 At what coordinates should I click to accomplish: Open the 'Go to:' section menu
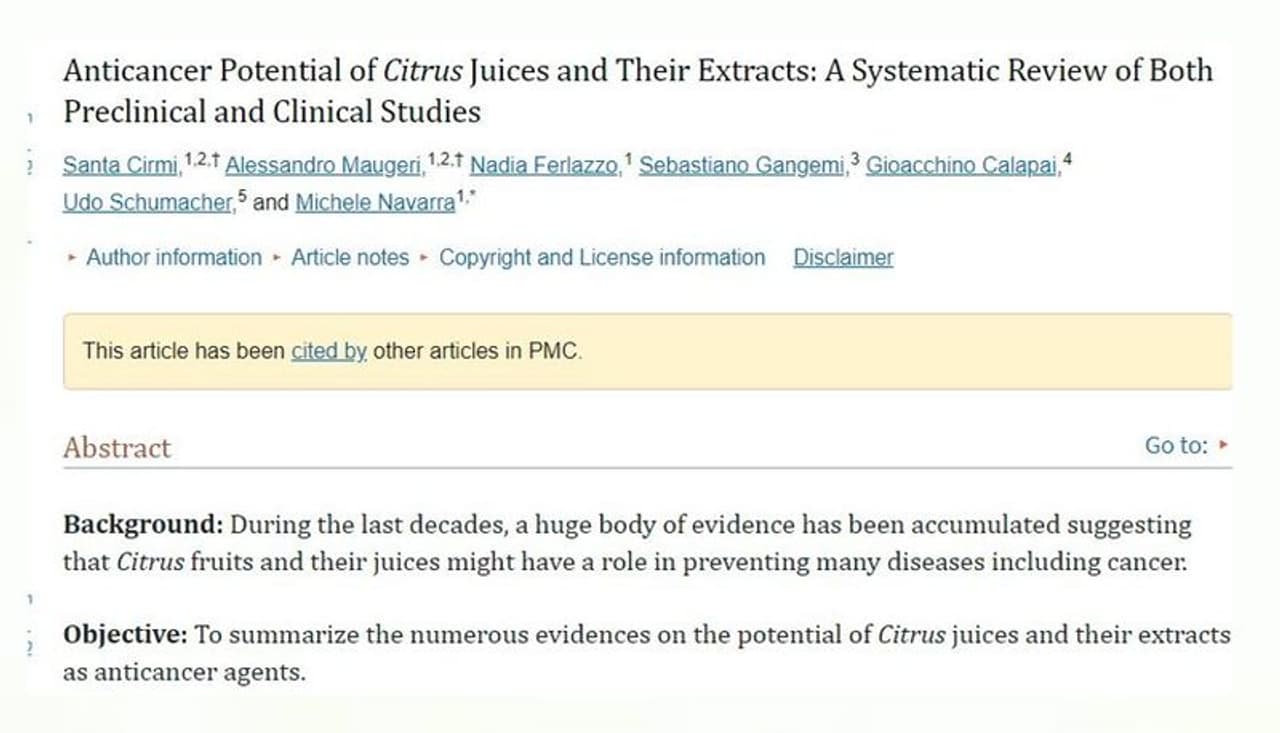point(1186,446)
